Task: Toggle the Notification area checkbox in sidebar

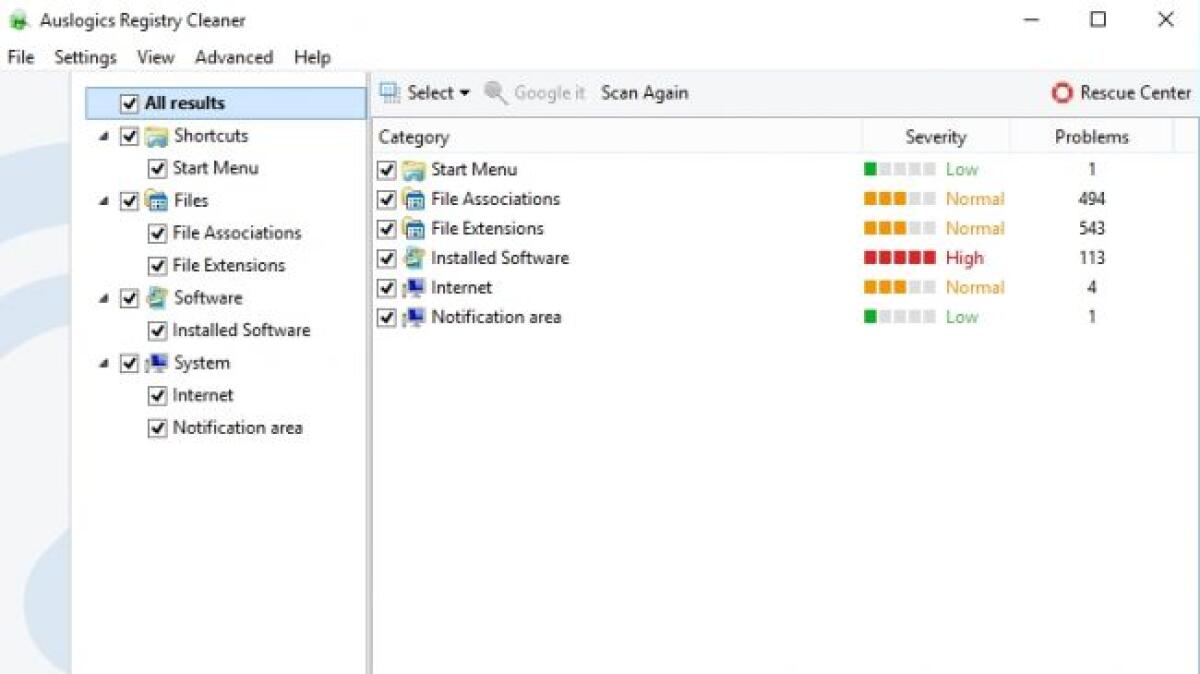Action: point(157,427)
